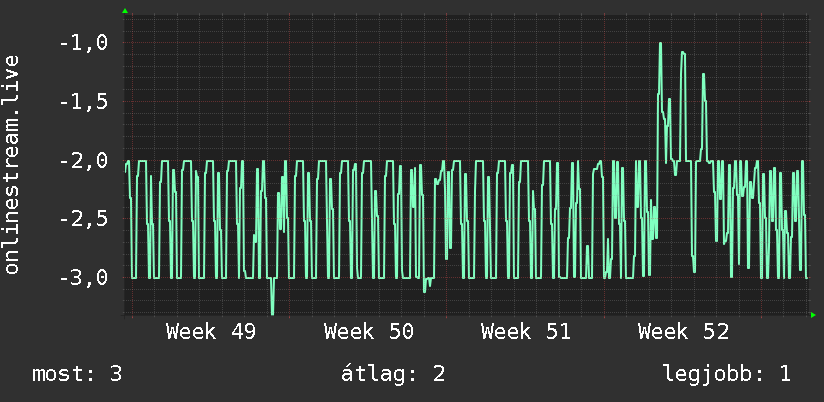The height and width of the screenshot is (402, 824).
Task: Click the green arrow atop the y-axis
Action: (x=125, y=11)
